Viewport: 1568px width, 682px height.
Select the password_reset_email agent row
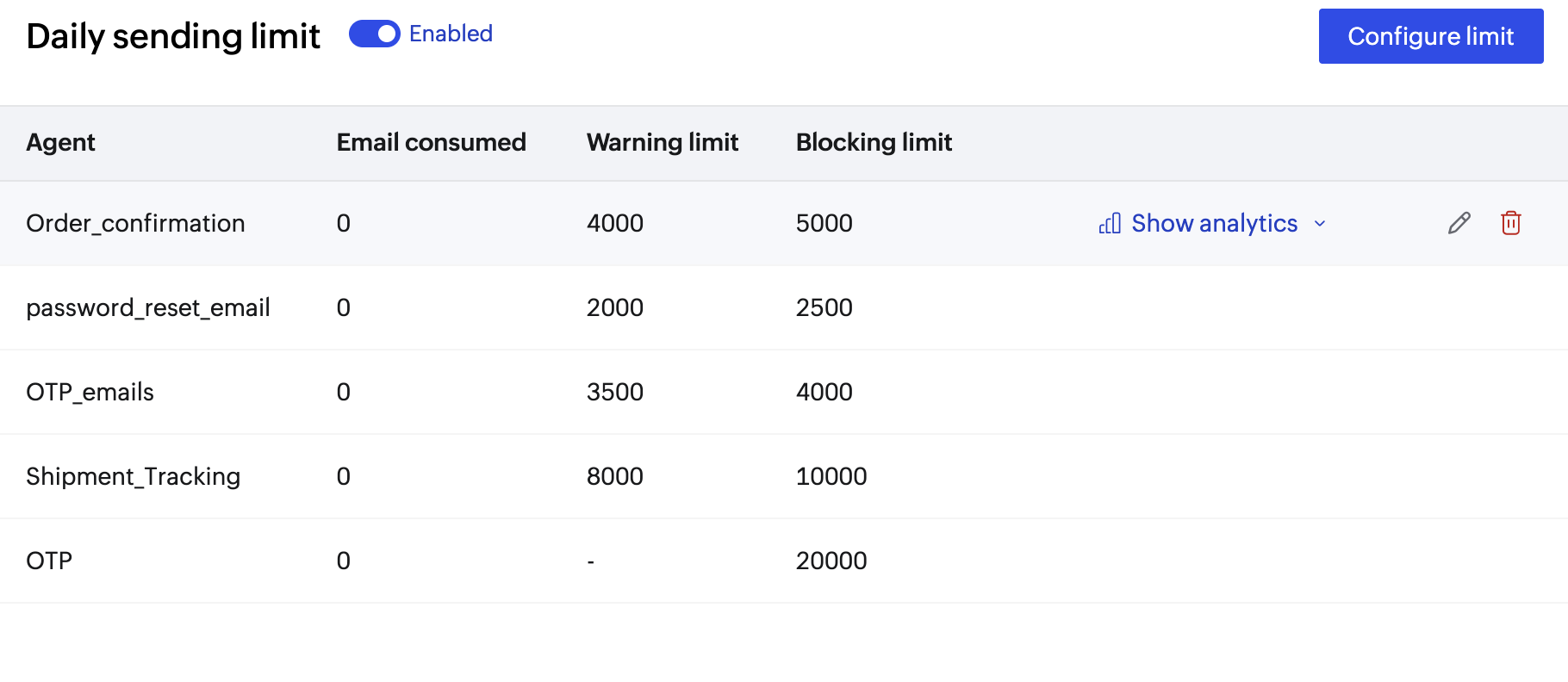tap(148, 308)
